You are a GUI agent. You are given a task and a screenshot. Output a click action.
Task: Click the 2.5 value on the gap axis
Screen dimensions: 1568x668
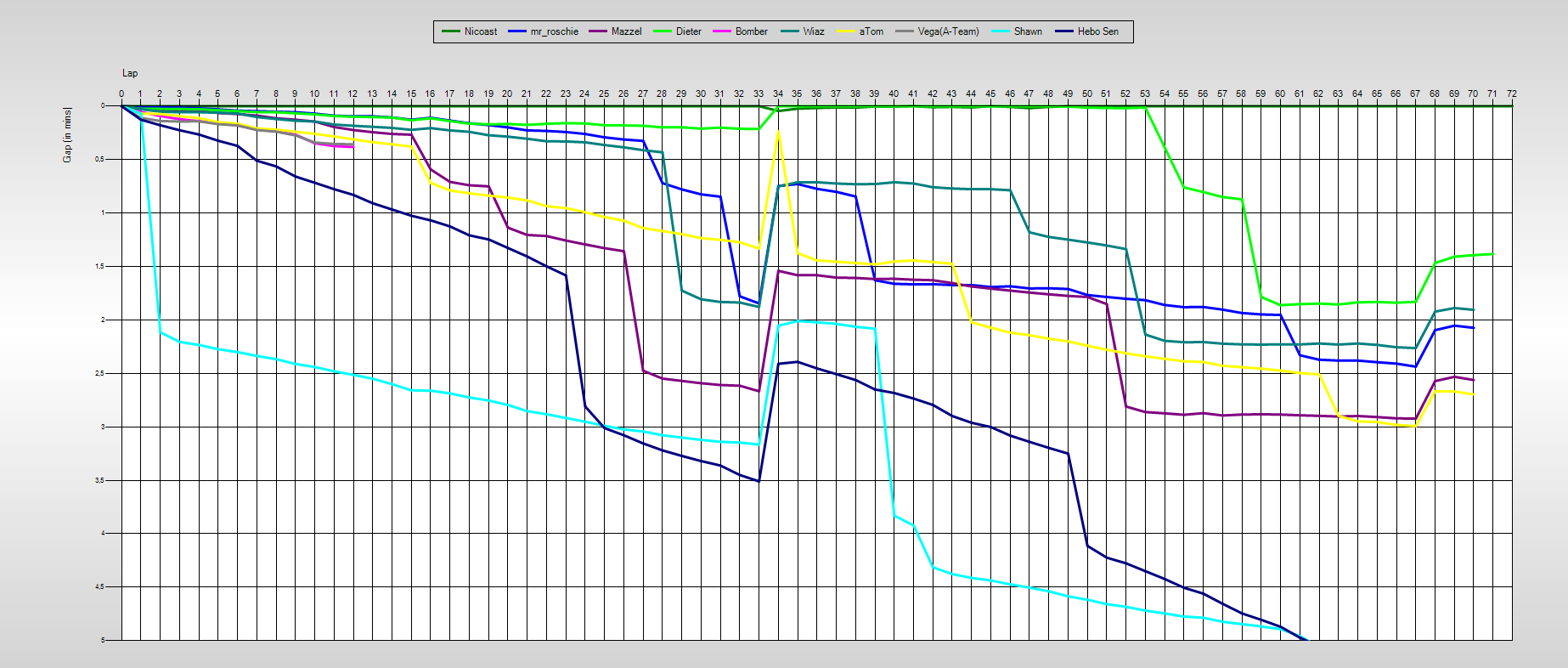click(100, 373)
